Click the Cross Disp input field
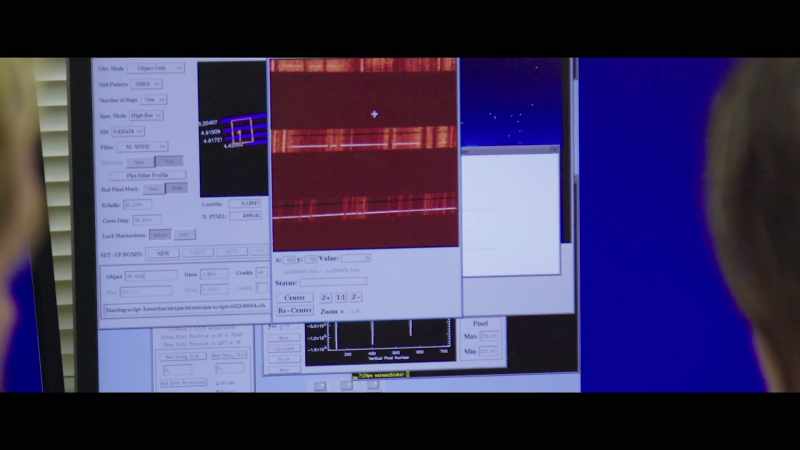800x450 pixels. pyautogui.click(x=146, y=220)
